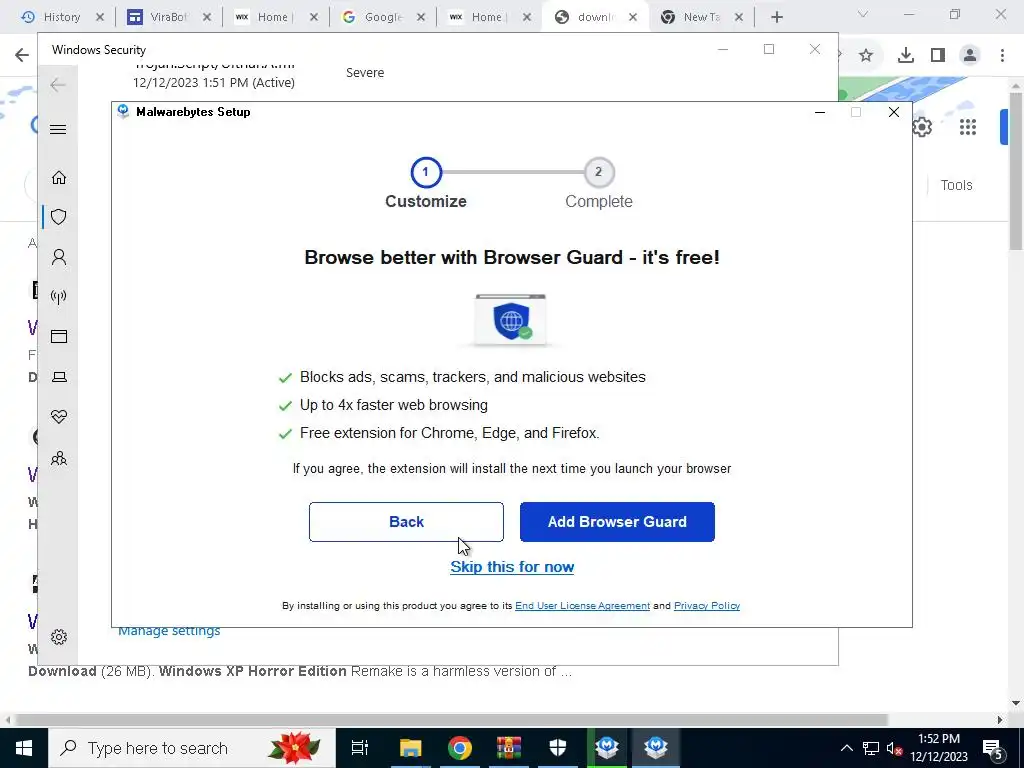Click 'Severe' threat level text

[x=365, y=72]
